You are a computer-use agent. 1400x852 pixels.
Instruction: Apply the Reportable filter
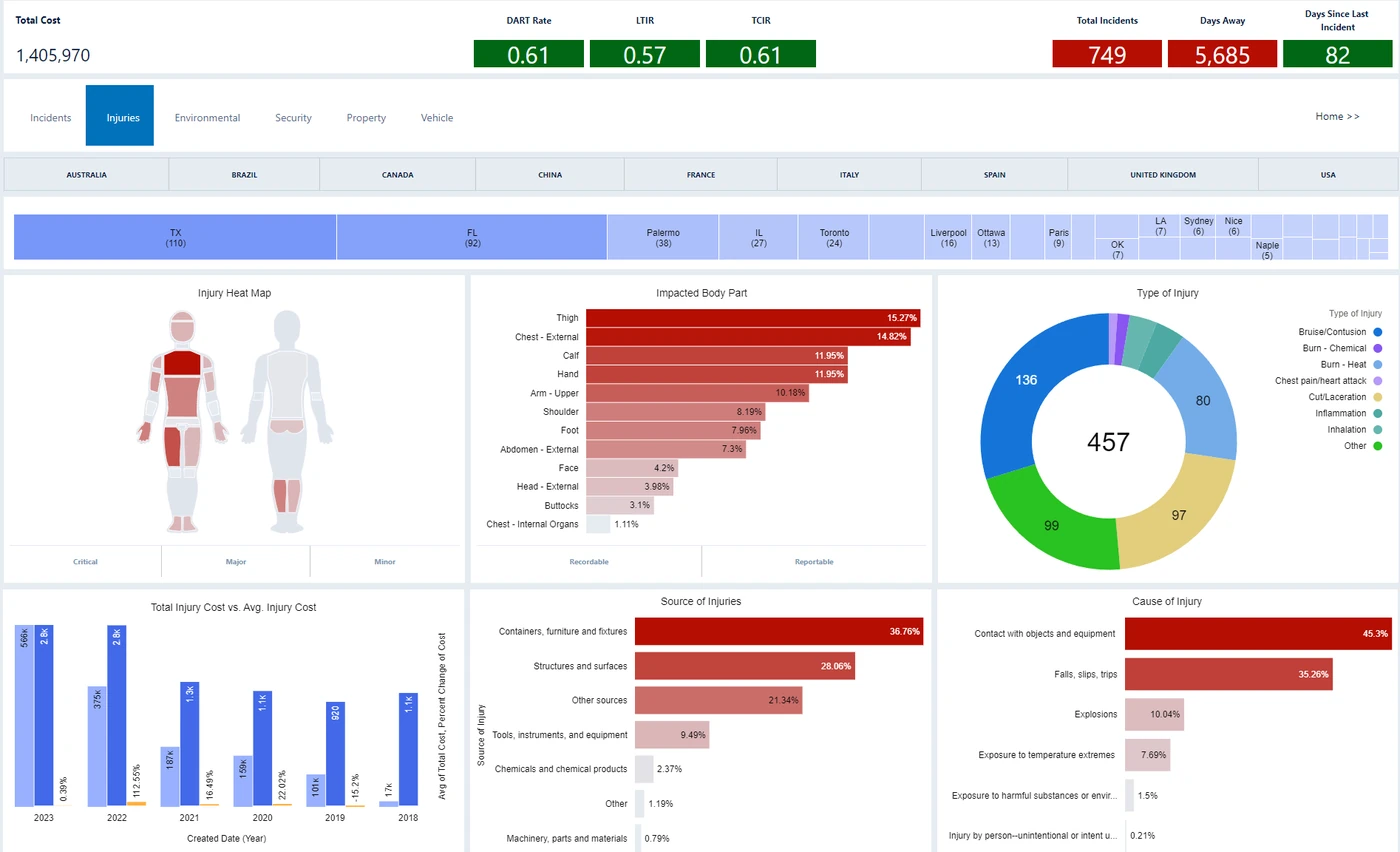[x=814, y=561]
